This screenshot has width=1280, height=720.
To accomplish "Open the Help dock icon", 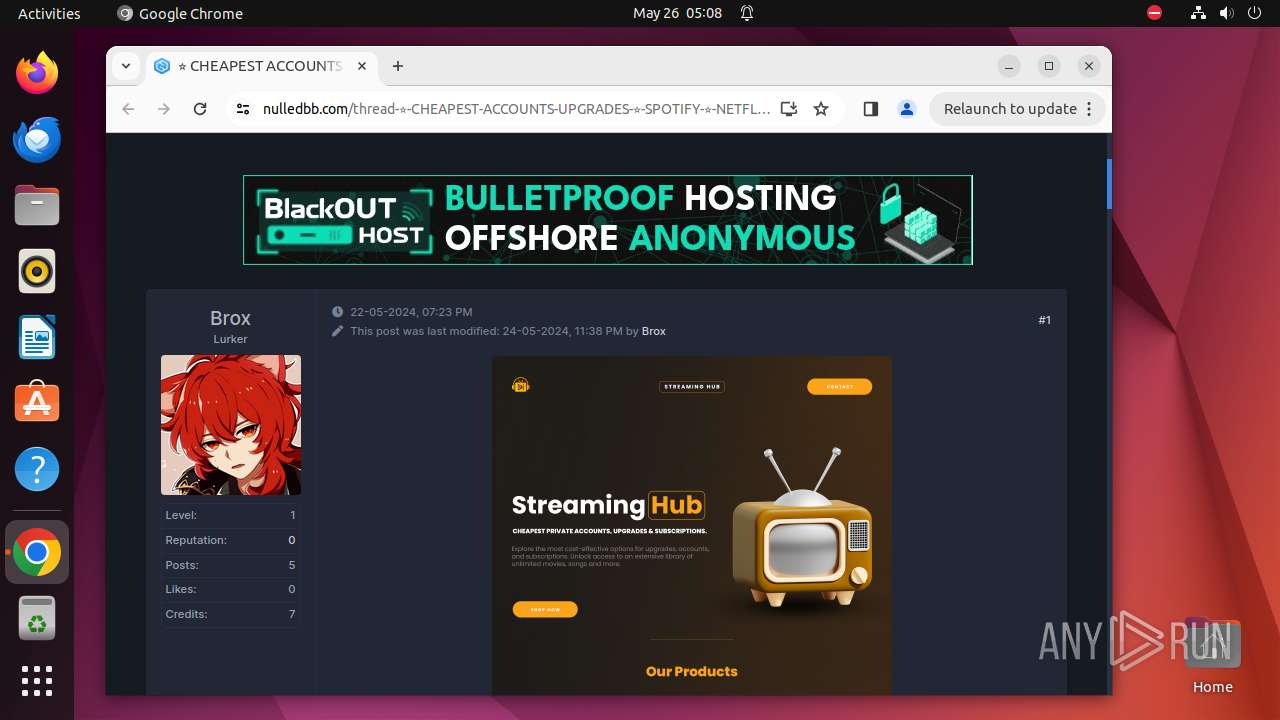I will [37, 469].
